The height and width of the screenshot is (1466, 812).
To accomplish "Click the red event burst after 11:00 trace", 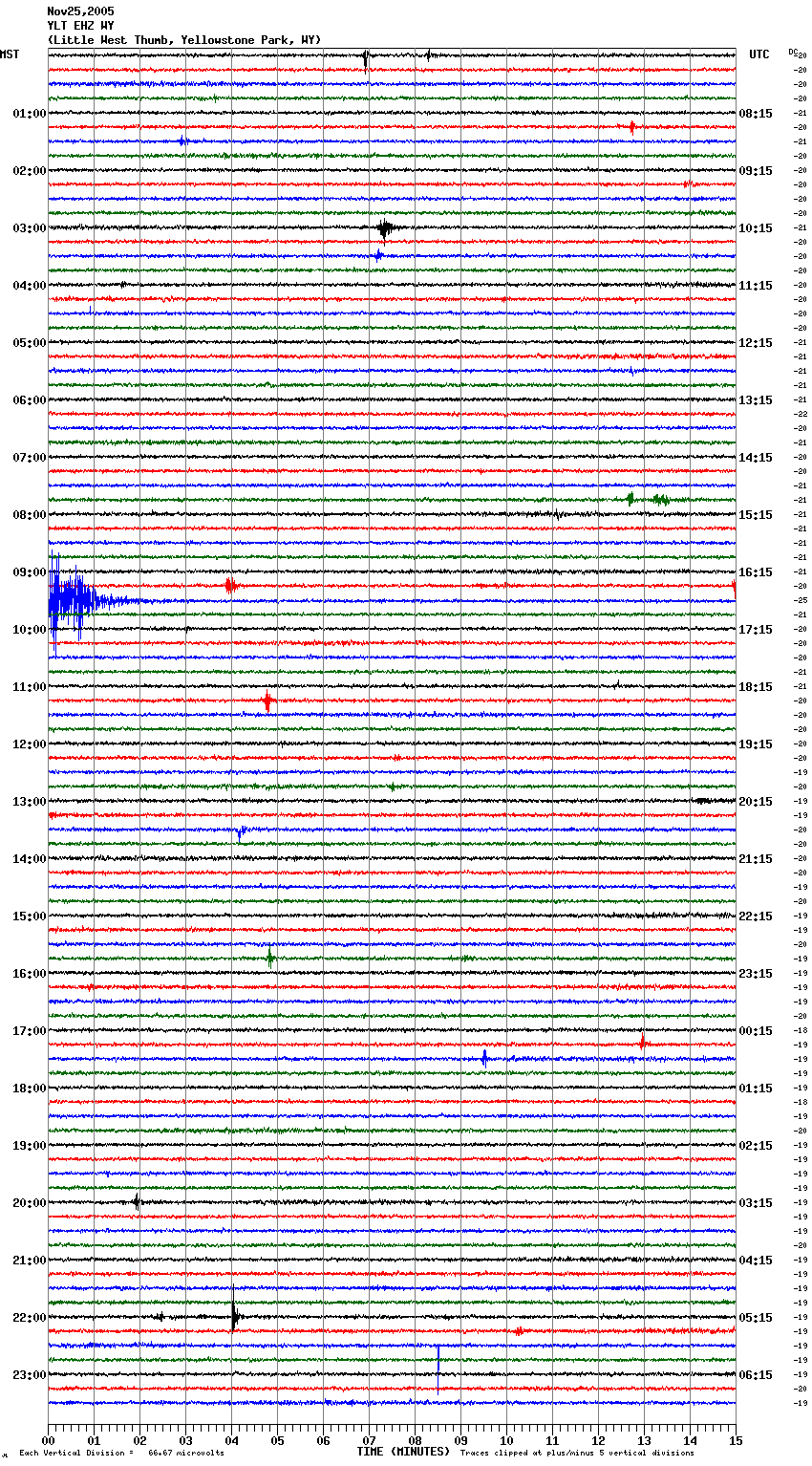I will tap(268, 701).
